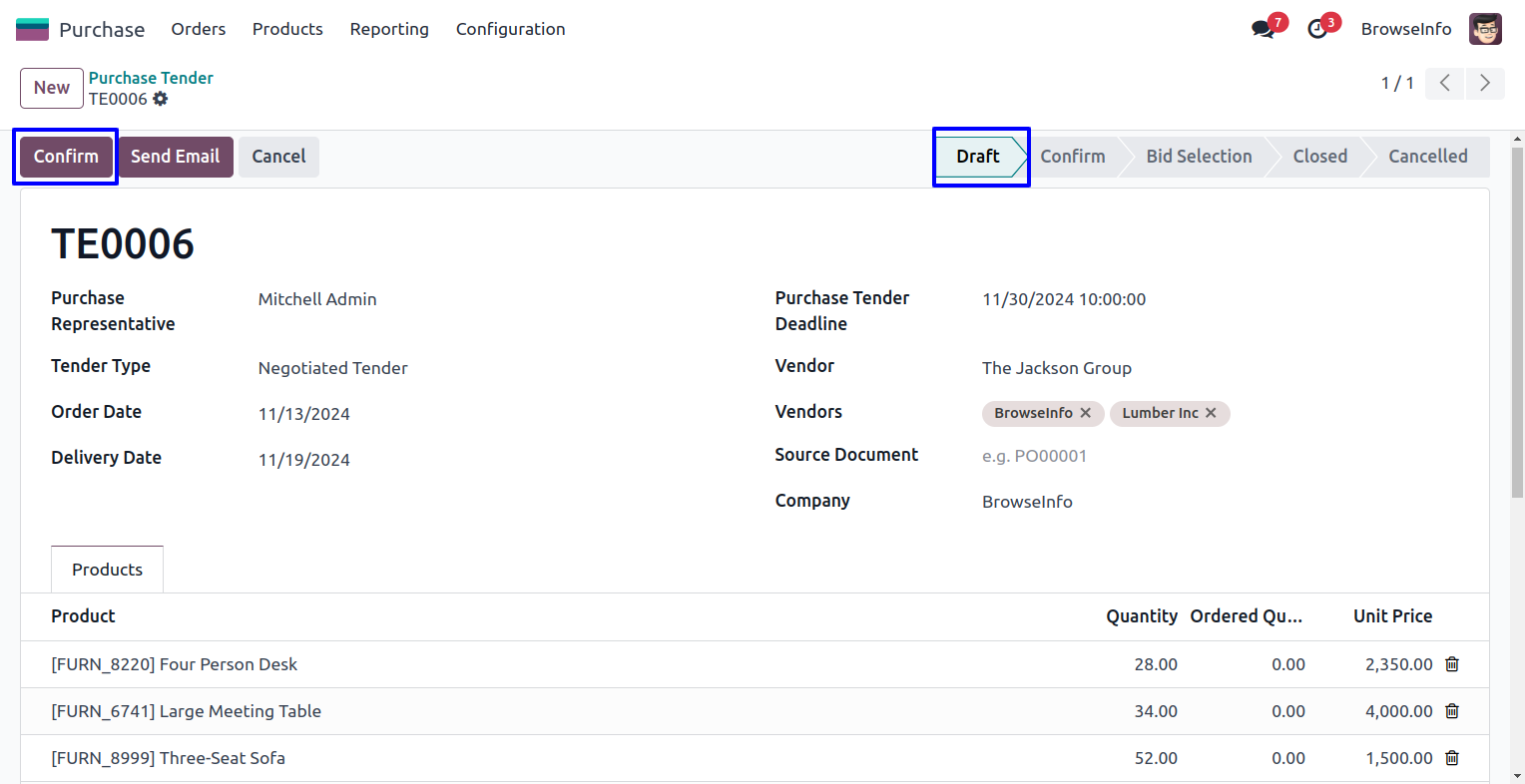Image resolution: width=1525 pixels, height=784 pixels.
Task: Open the Vendor field dropdown
Action: tap(1218, 368)
